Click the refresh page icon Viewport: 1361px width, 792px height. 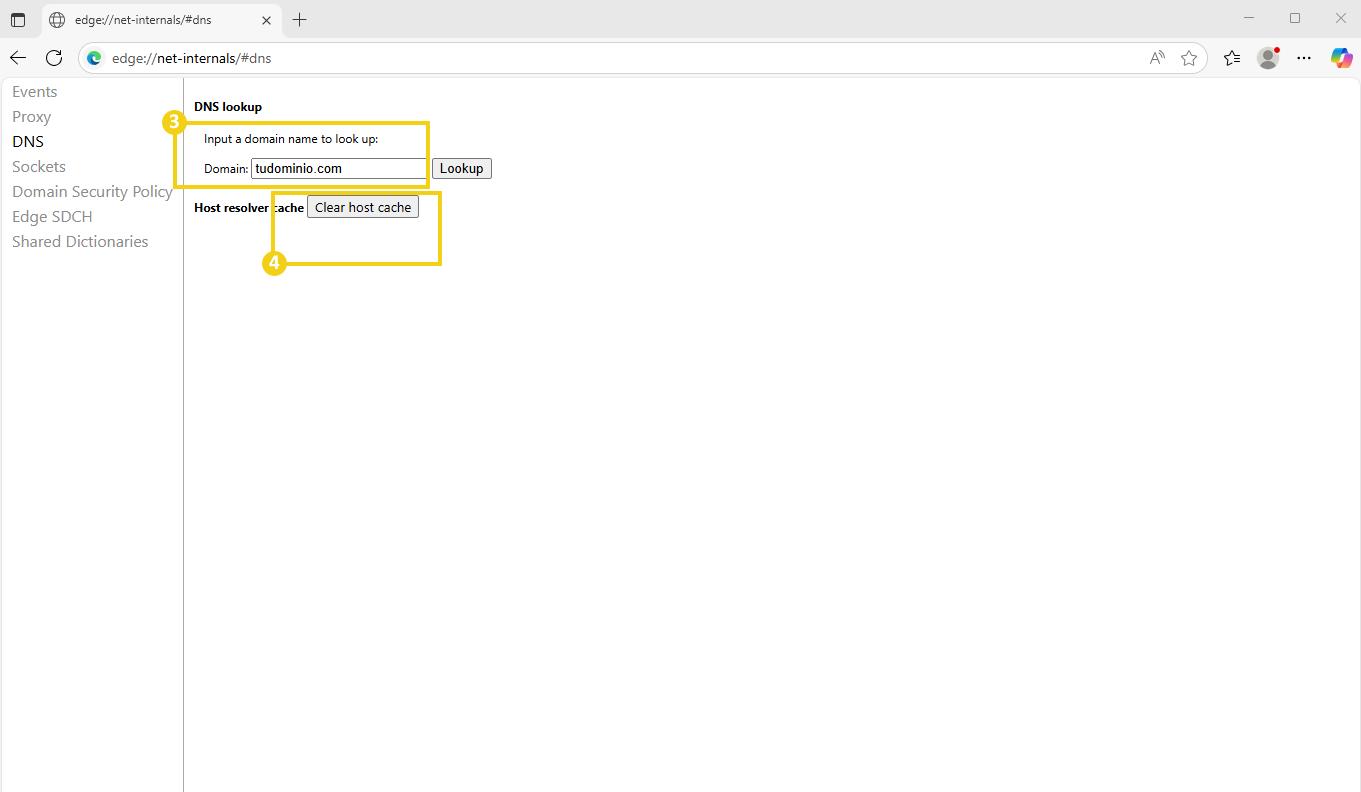coord(54,57)
